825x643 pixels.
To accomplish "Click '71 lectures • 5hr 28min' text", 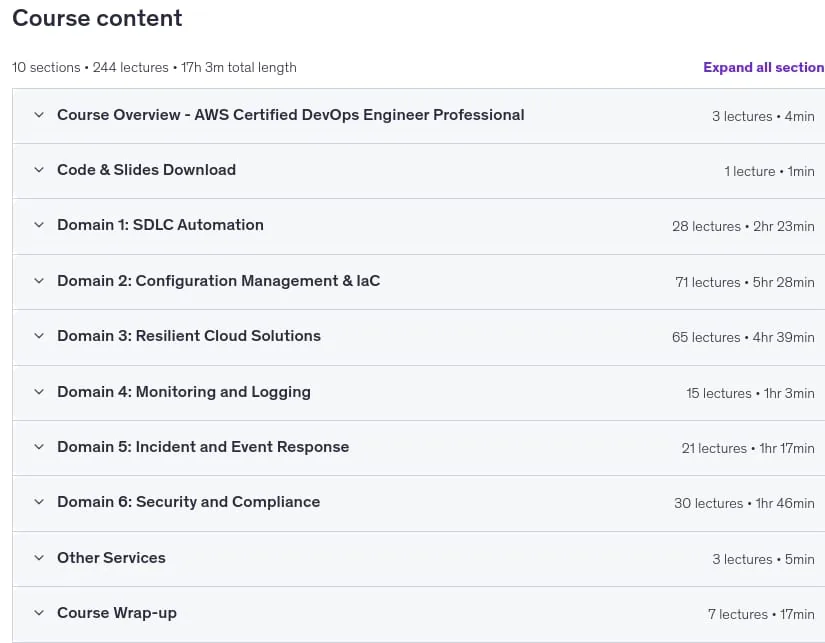I will [744, 283].
